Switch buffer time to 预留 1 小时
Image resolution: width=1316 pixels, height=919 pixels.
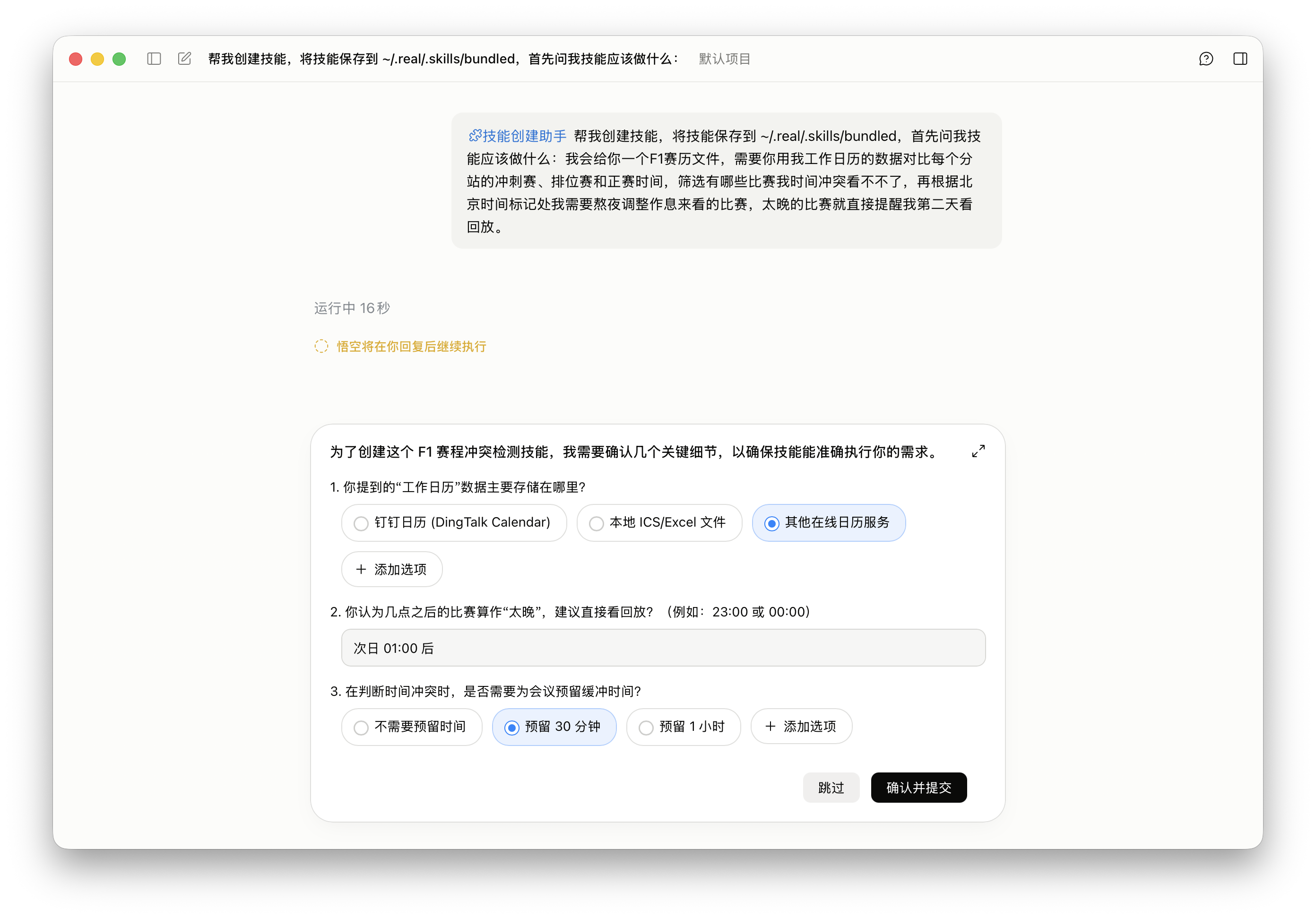click(683, 727)
